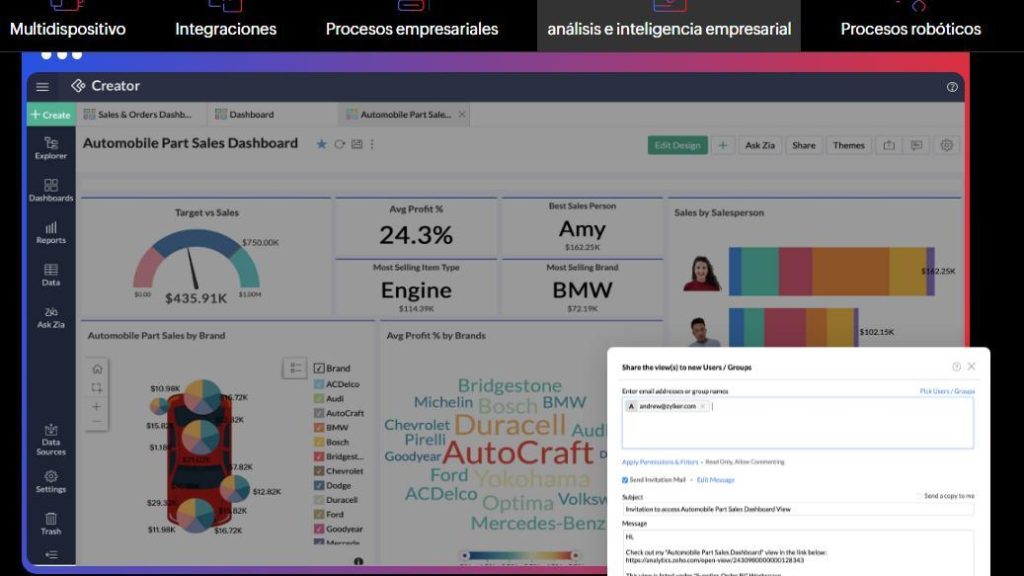Mark dashboard as favorite with star
The image size is (1024, 576).
[321, 144]
